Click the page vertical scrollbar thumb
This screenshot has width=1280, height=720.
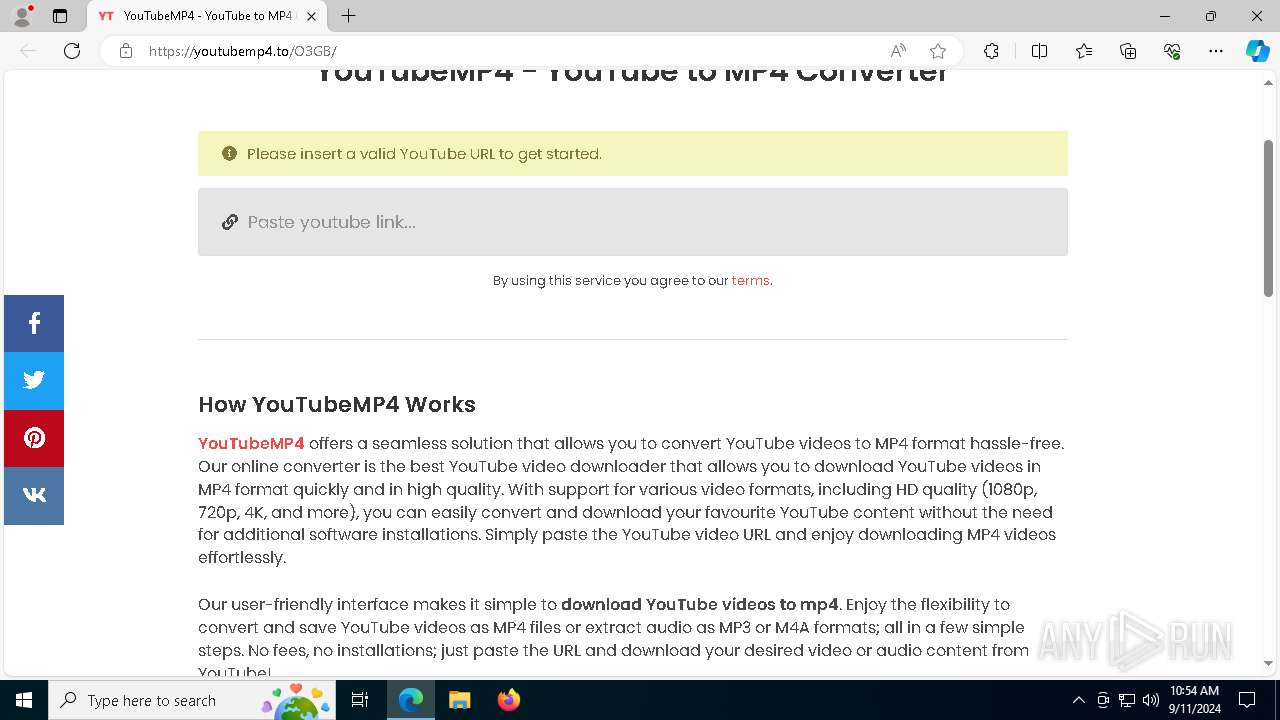tap(1268, 218)
